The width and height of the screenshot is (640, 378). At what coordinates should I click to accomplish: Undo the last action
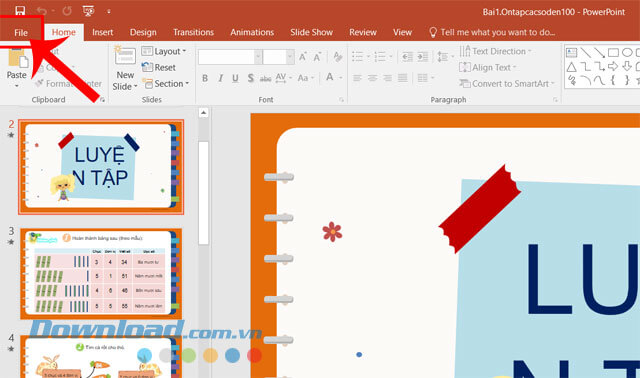[42, 11]
